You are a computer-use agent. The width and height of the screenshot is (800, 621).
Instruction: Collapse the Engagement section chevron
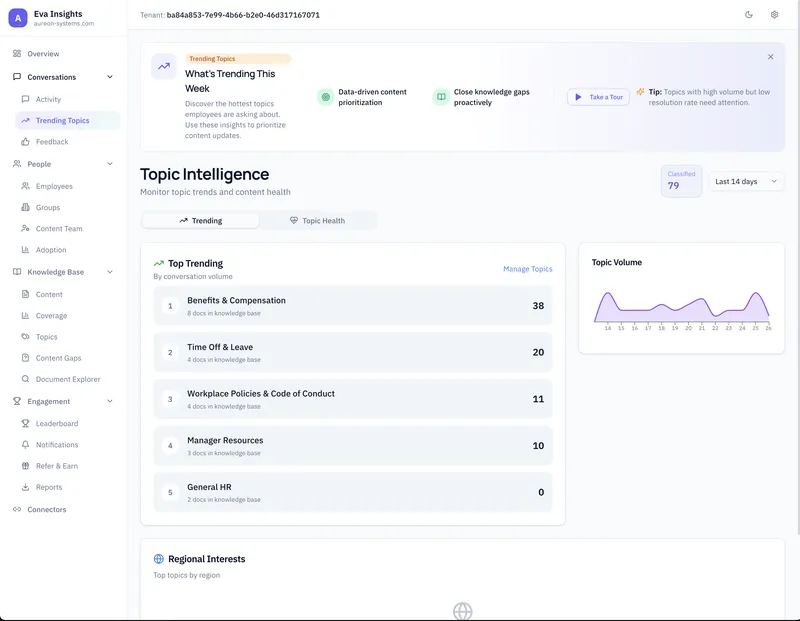(x=110, y=401)
